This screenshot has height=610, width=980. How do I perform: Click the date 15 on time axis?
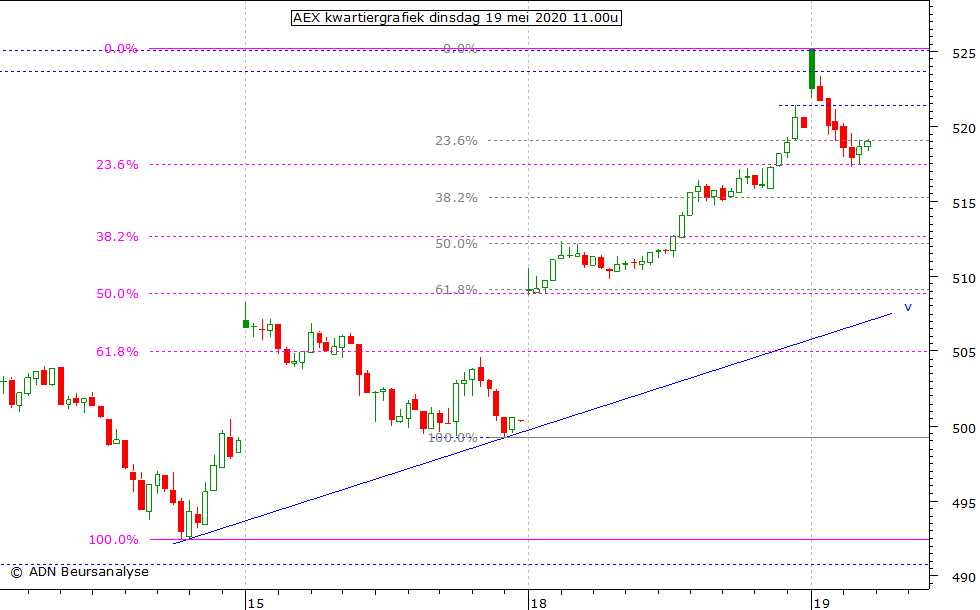[x=255, y=603]
